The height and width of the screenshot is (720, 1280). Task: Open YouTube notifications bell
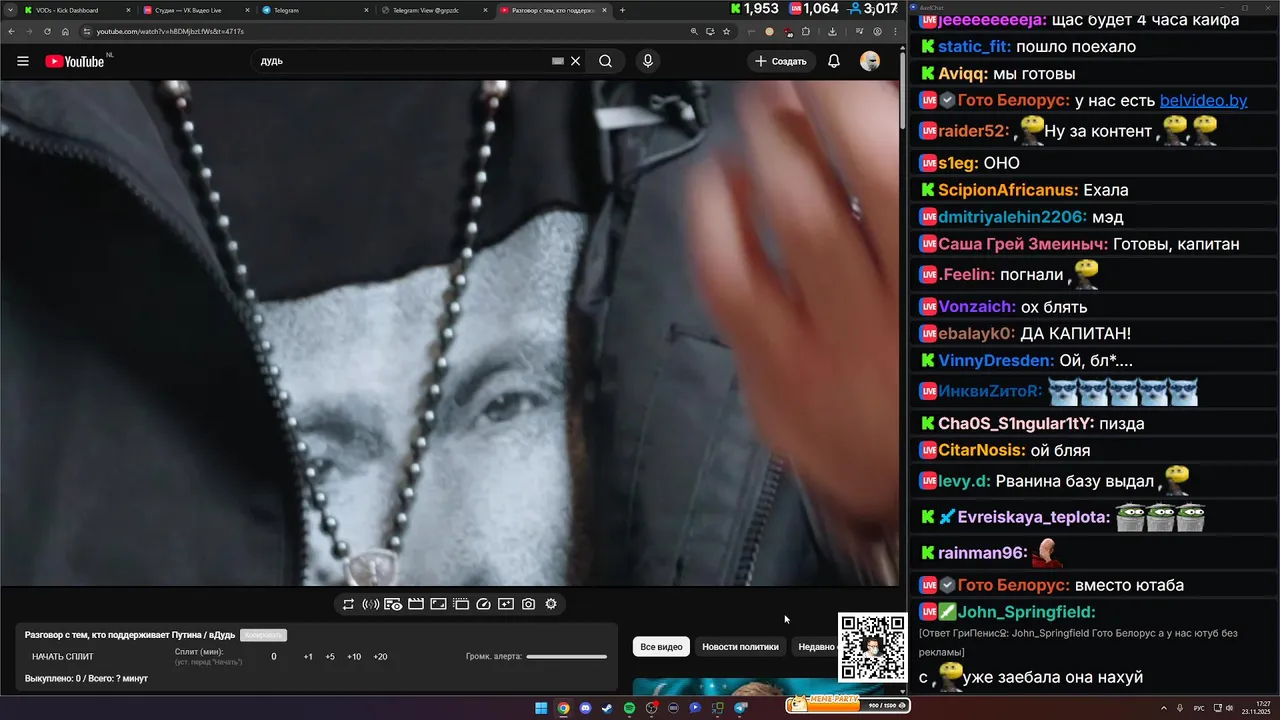[834, 61]
